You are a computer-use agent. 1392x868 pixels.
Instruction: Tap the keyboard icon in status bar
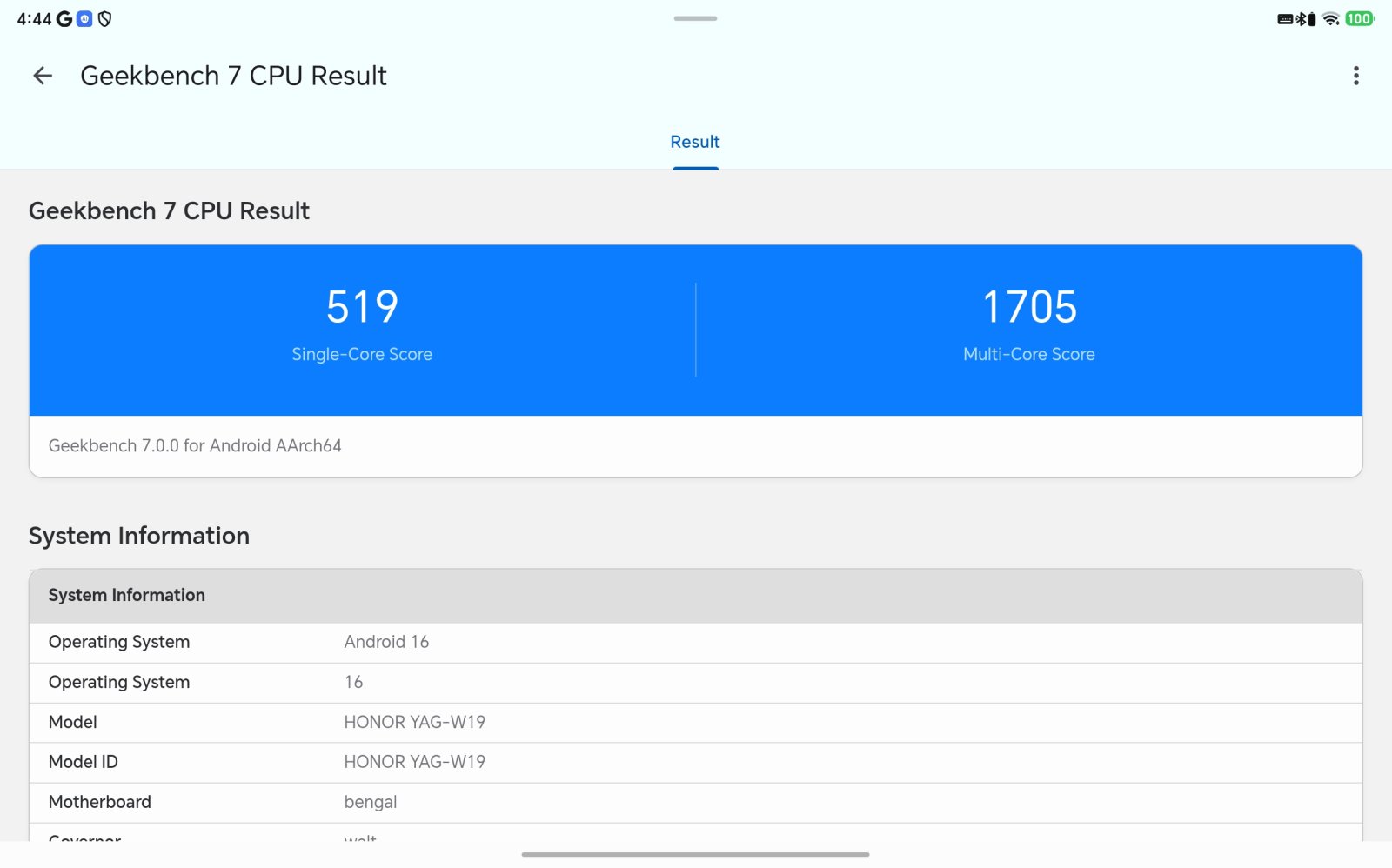[x=1285, y=19]
